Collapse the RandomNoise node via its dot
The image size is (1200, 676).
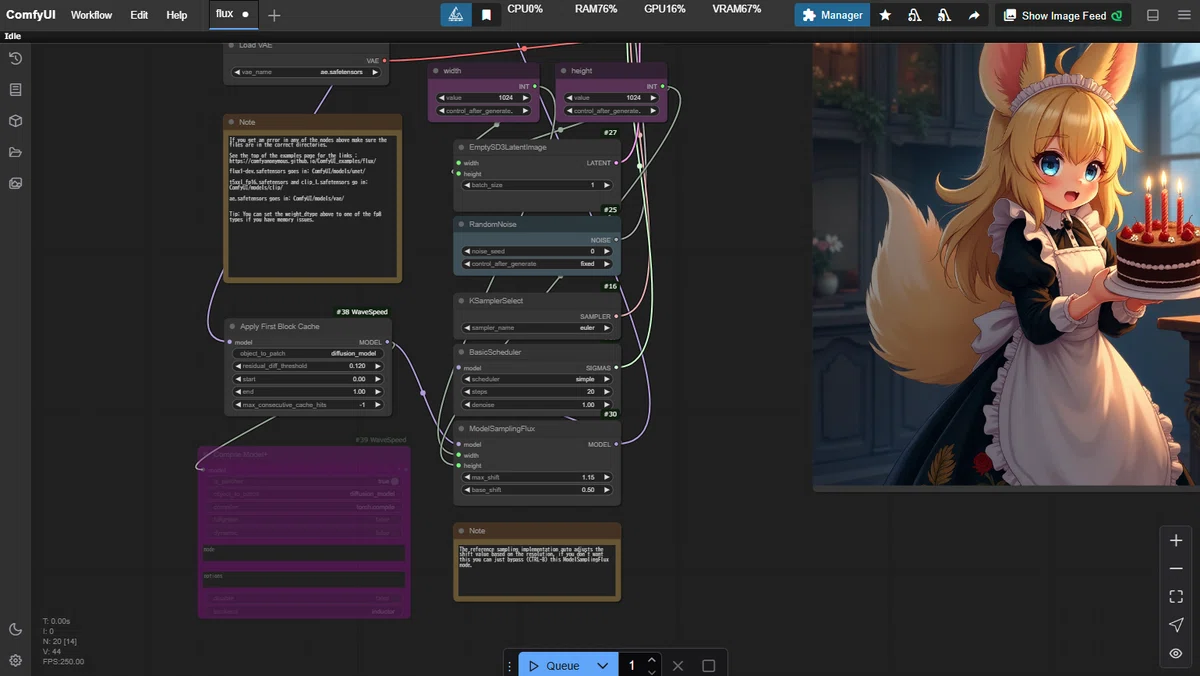[x=462, y=225]
